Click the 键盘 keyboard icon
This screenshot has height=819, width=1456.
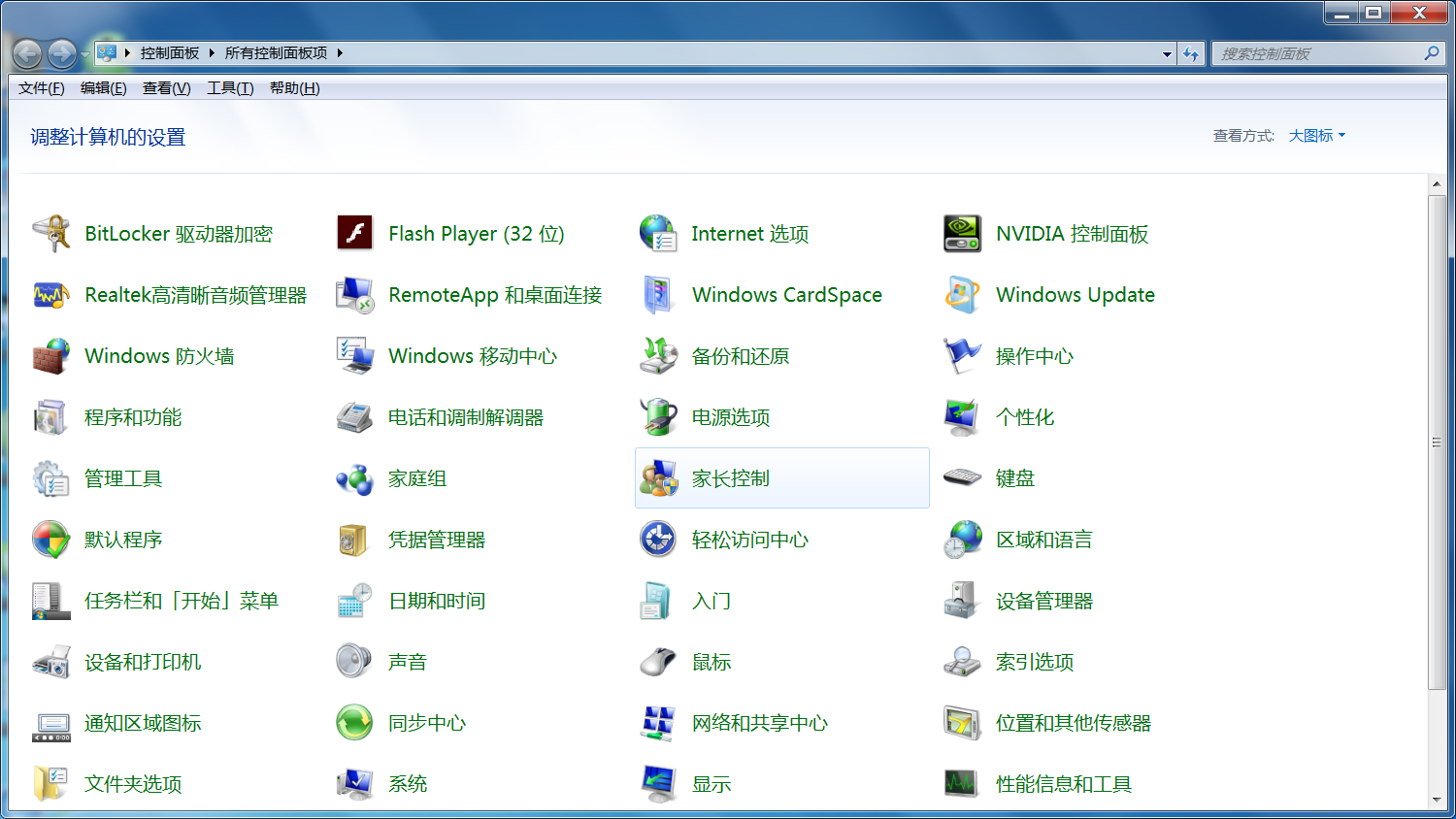[962, 478]
